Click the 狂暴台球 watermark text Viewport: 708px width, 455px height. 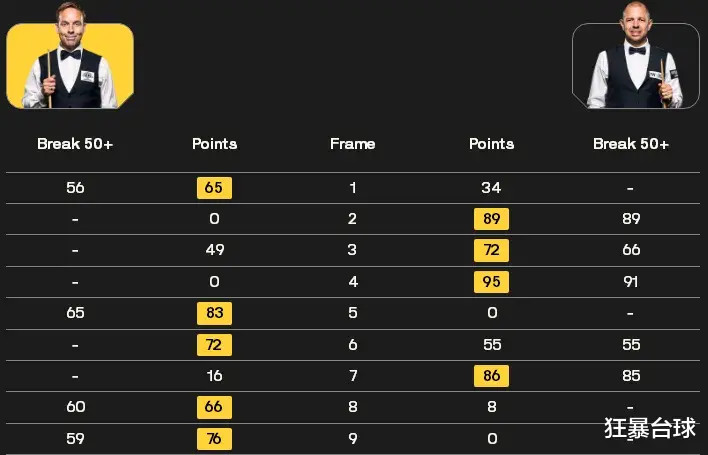coord(649,429)
